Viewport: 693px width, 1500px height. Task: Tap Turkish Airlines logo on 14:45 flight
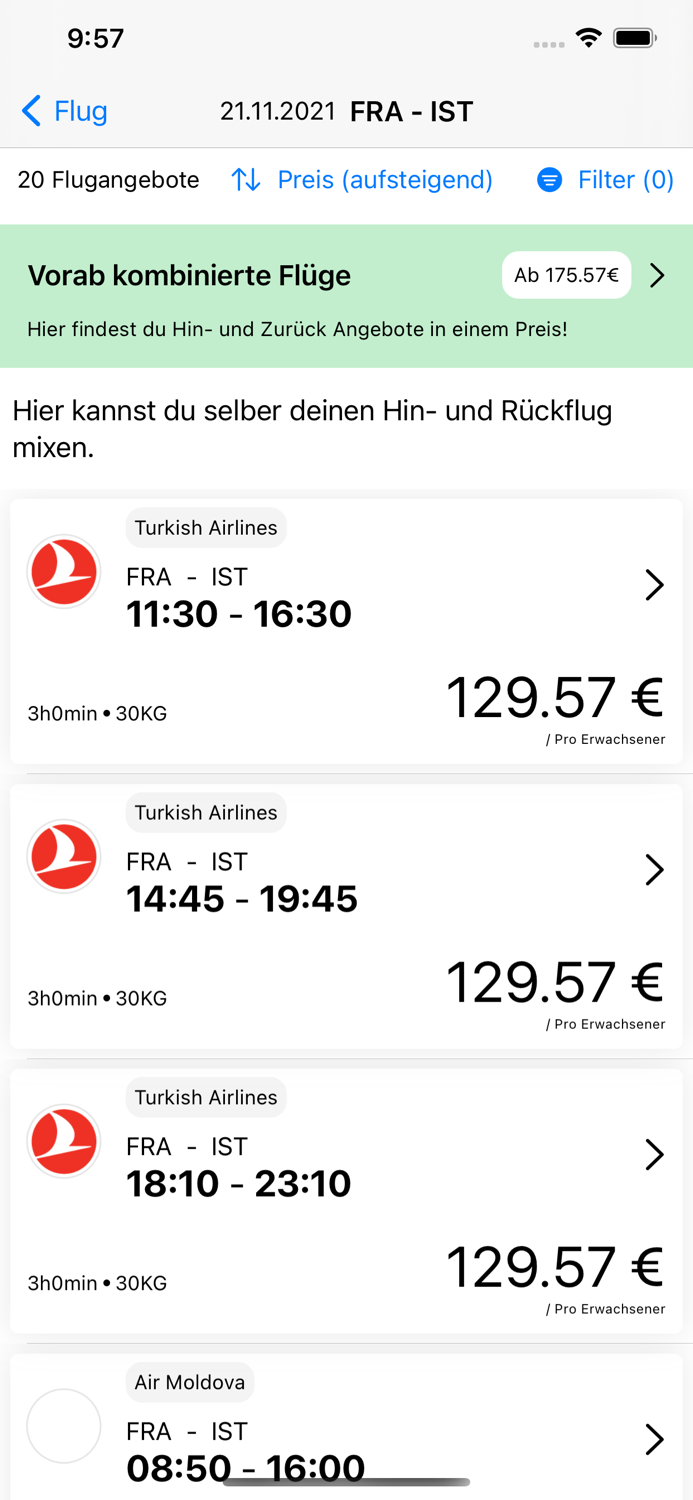tap(64, 857)
